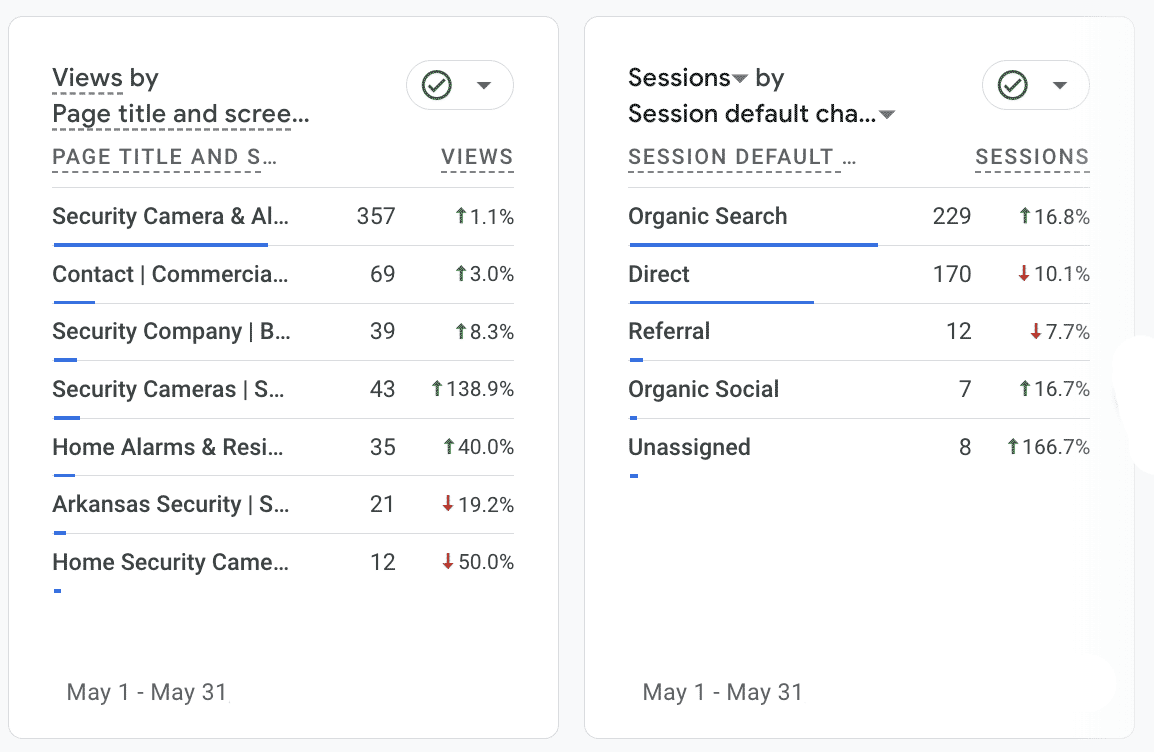Image resolution: width=1154 pixels, height=752 pixels.
Task: Click the check status icon in Views card
Action: click(x=437, y=86)
